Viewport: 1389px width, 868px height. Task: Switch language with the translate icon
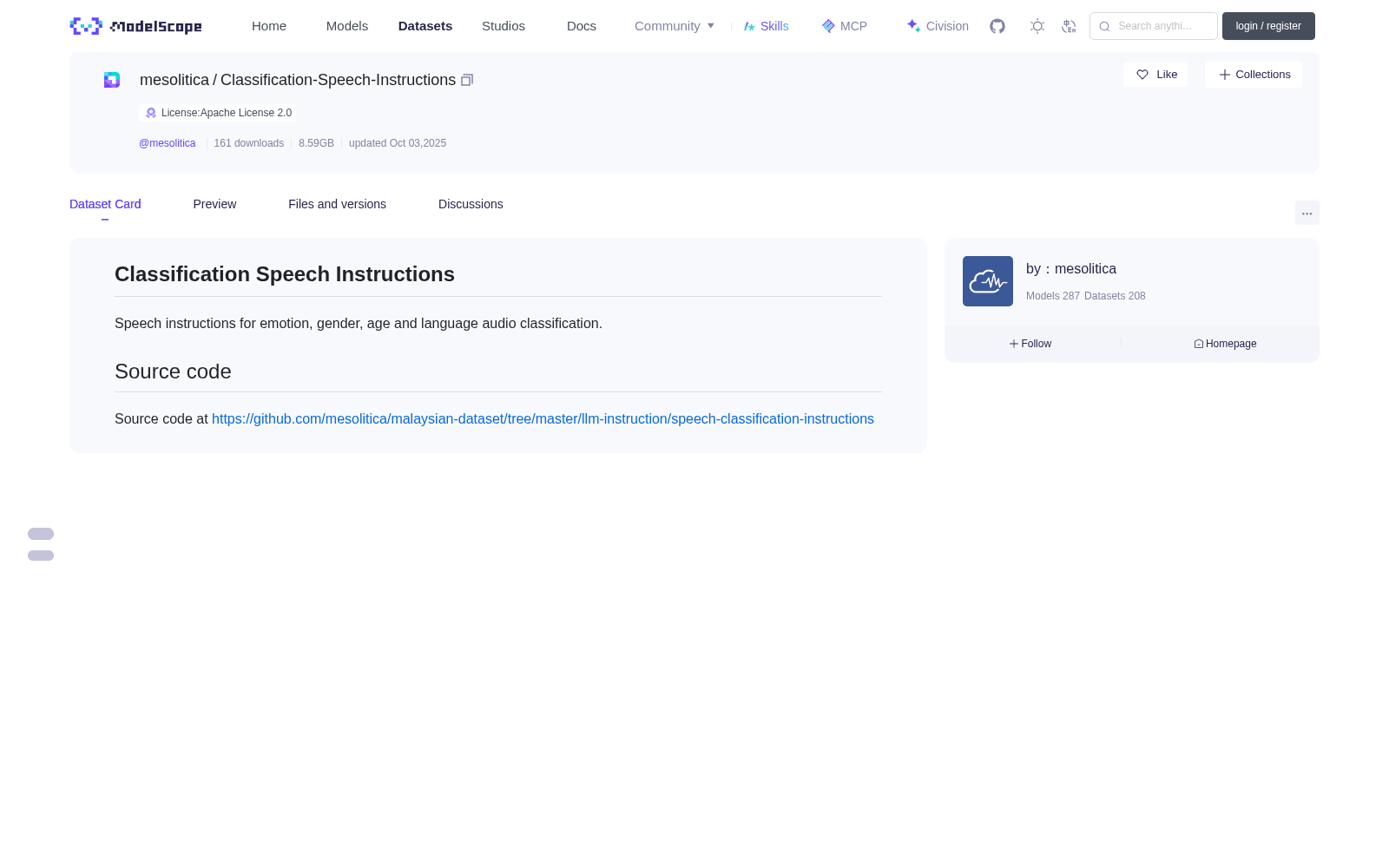click(1069, 26)
